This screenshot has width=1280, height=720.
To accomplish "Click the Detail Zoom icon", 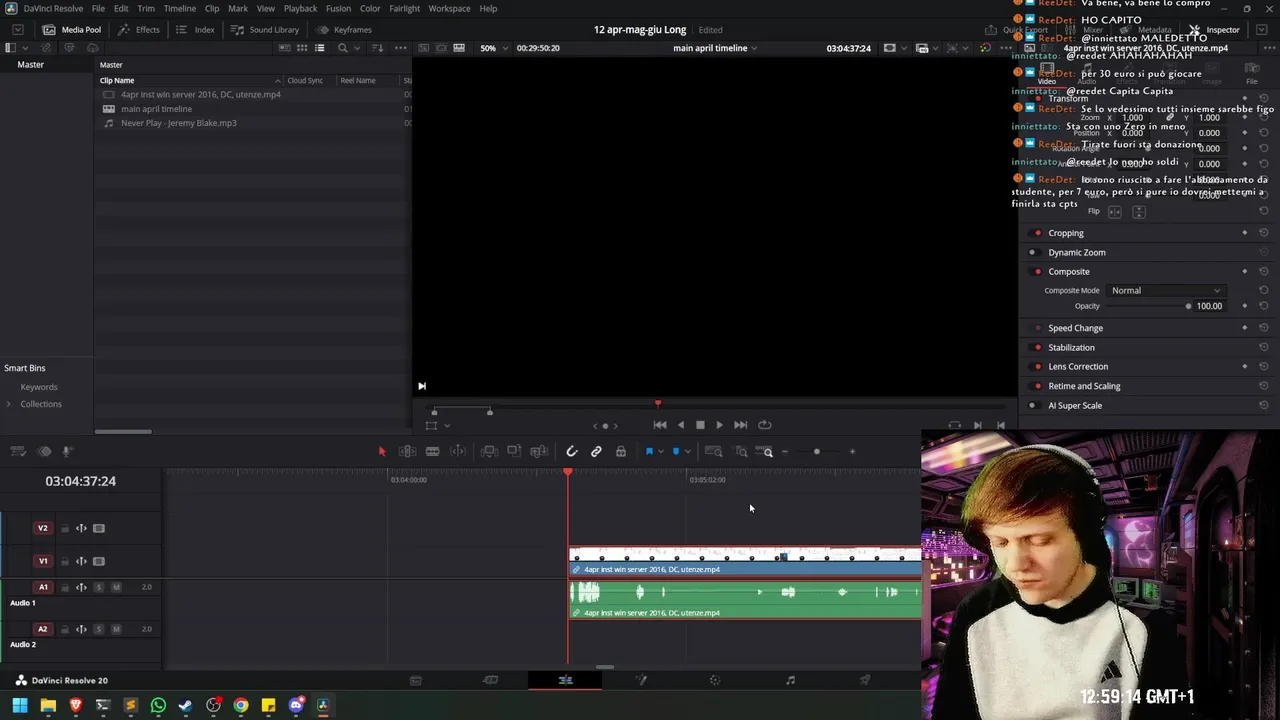I will [x=741, y=452].
